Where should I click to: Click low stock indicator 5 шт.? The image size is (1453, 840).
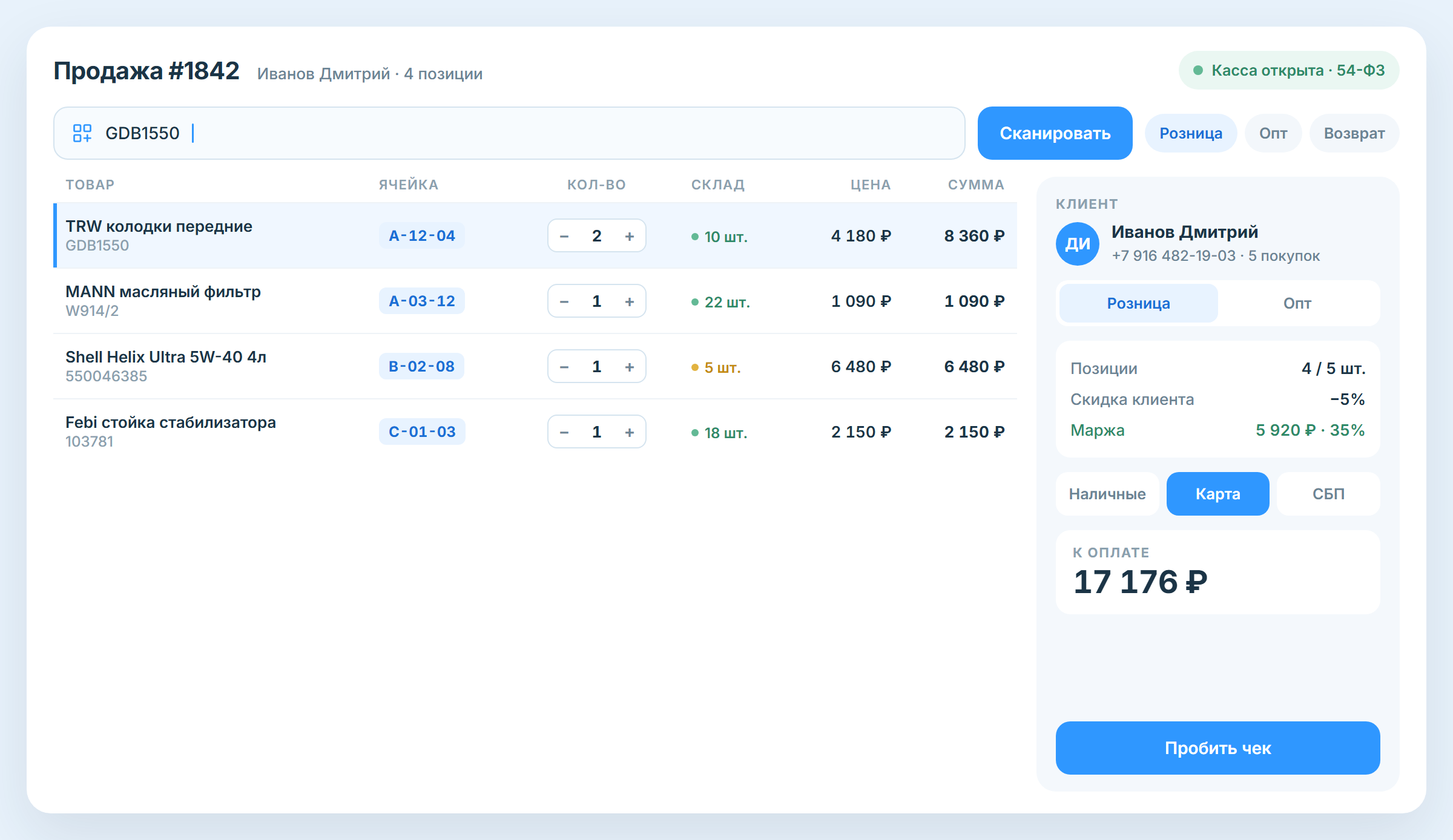[x=716, y=367]
